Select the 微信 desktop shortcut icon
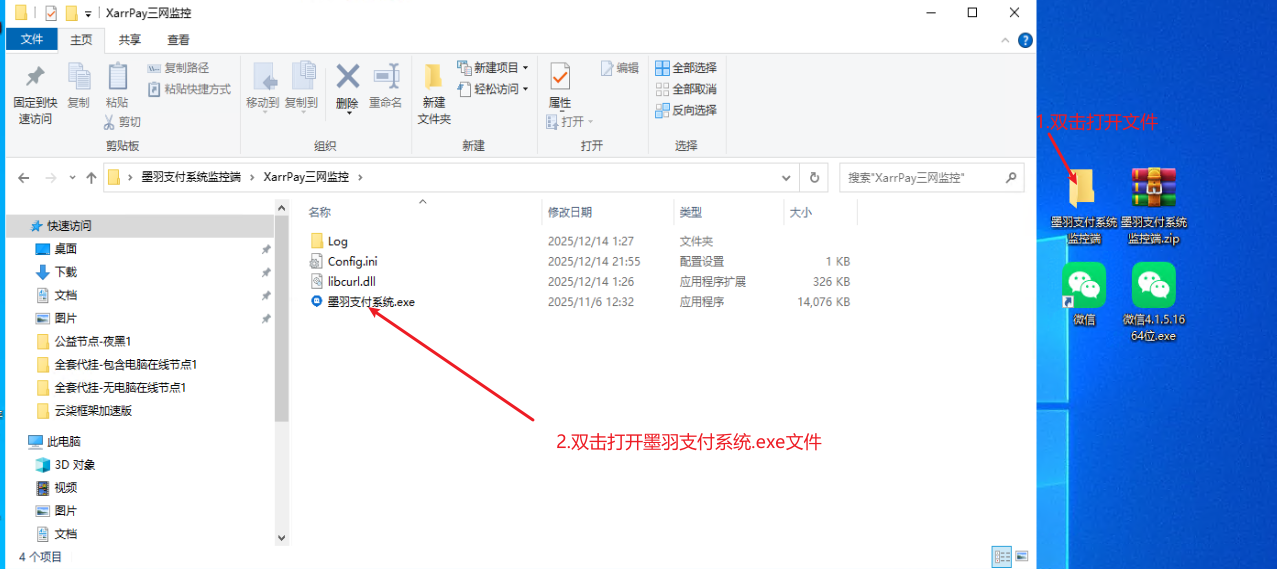 click(1083, 286)
